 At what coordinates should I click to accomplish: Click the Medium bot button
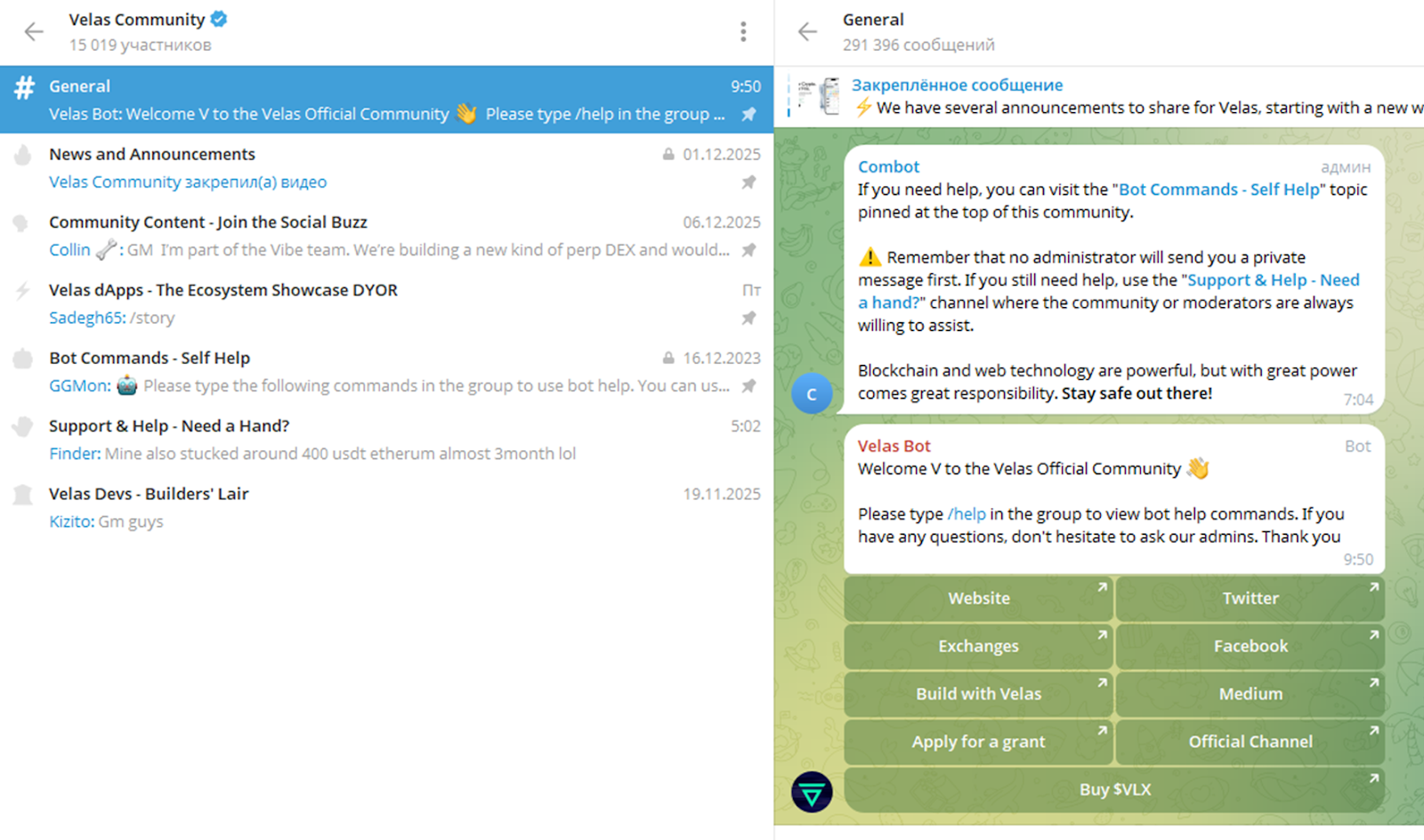1250,694
